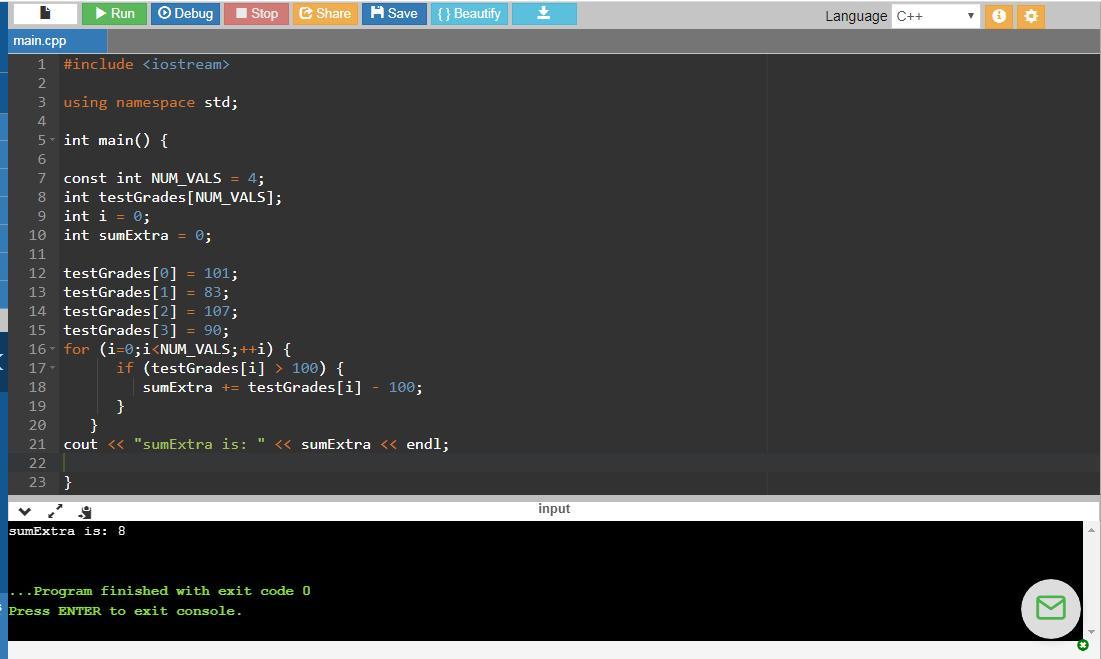Collapse the console using the down chevron
This screenshot has width=1101, height=659.
(x=25, y=511)
